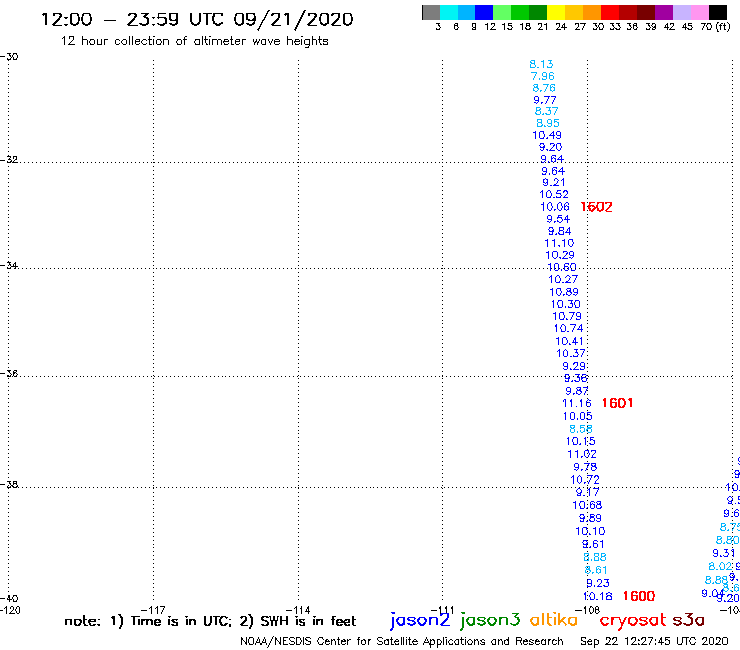Click the pink swatch in the legend

point(700,12)
